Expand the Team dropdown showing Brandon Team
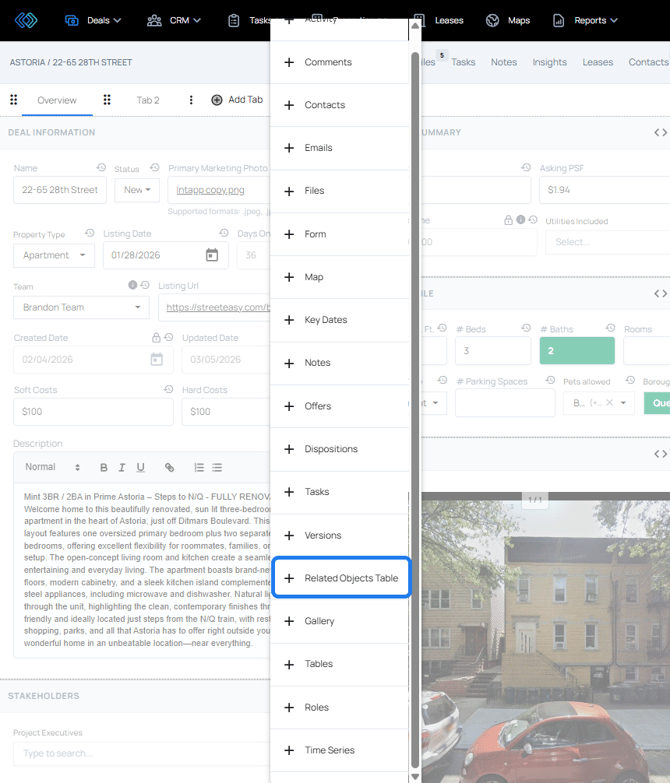This screenshot has height=783, width=670. pos(80,307)
